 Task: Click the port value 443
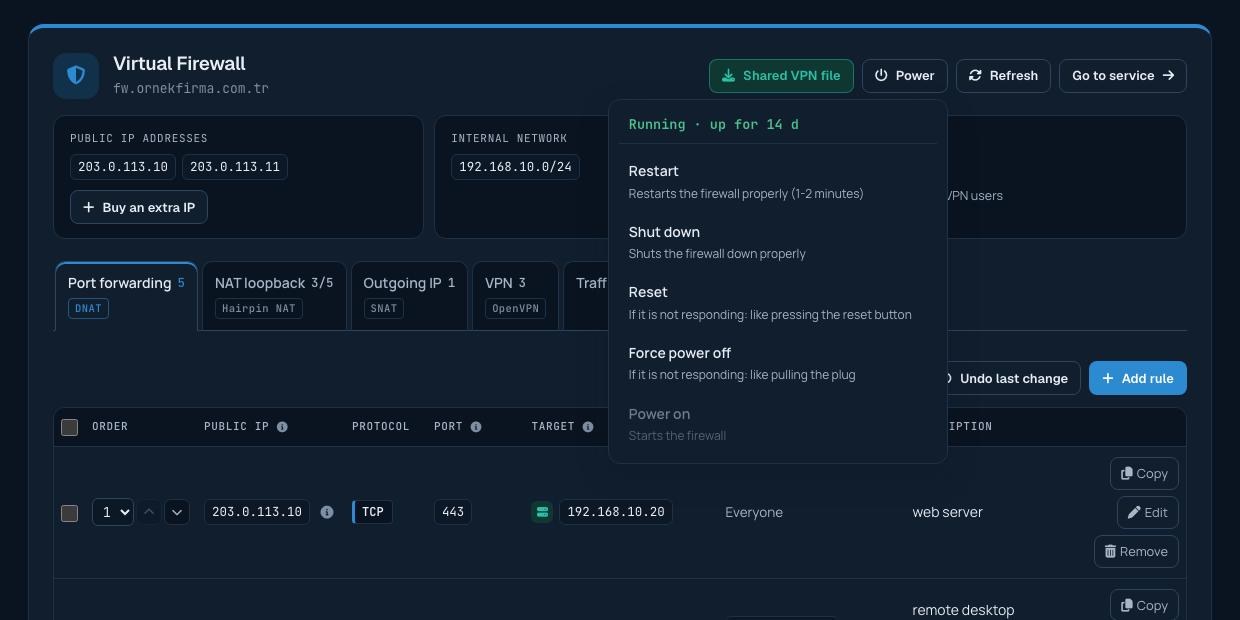(x=453, y=512)
